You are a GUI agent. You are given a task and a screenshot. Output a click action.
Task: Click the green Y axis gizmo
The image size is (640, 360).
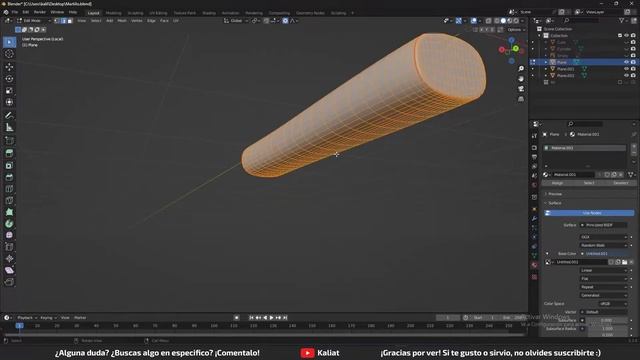click(x=516, y=49)
